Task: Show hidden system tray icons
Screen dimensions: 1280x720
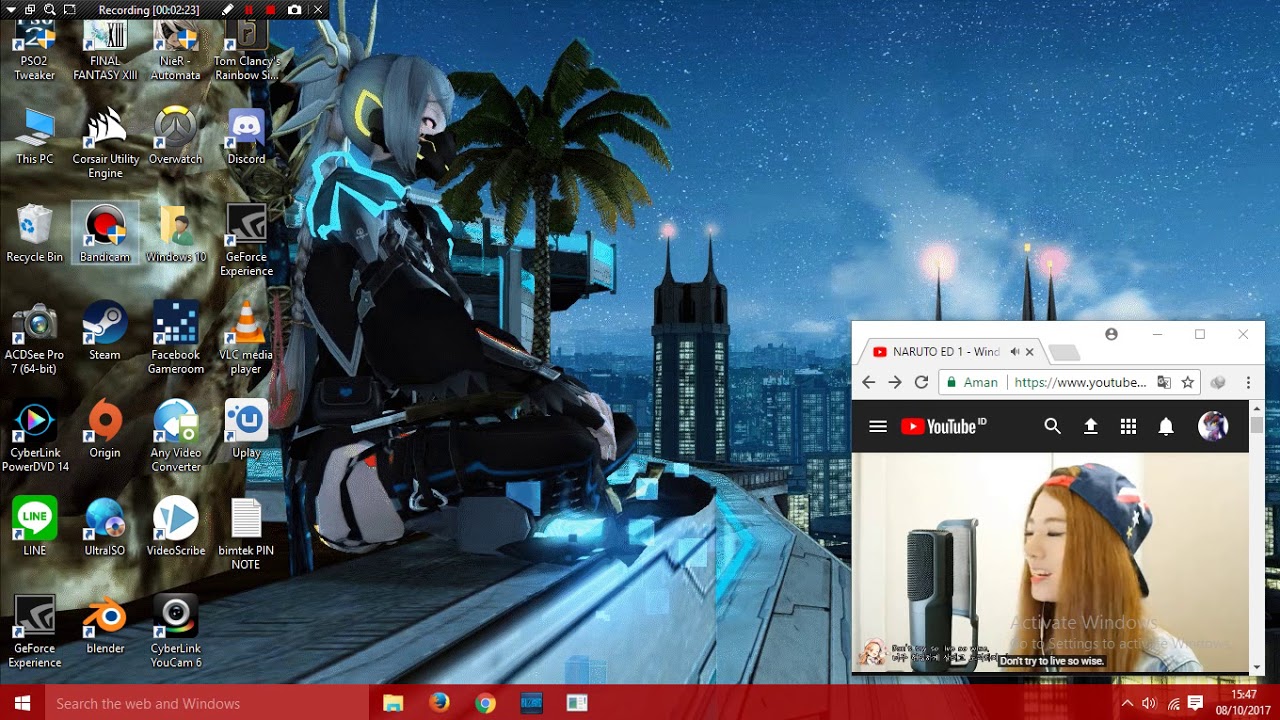Action: (x=1127, y=703)
